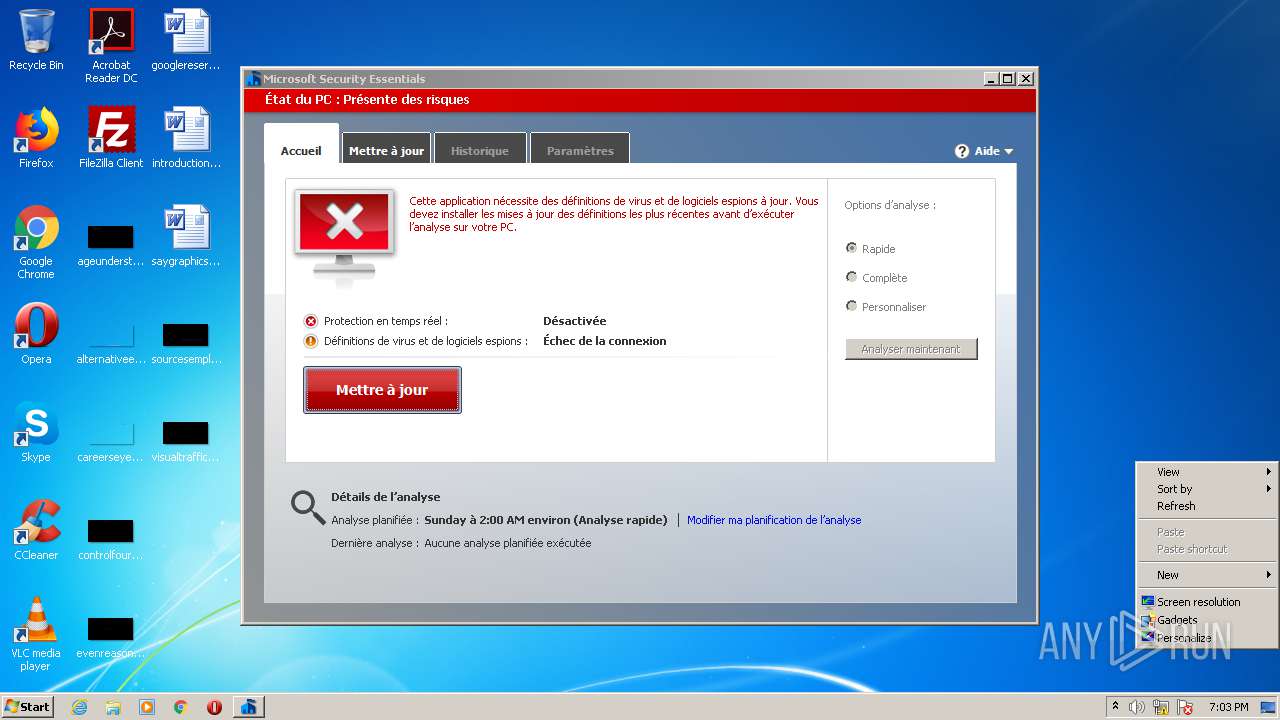Choose Refresh in the context menu
Viewport: 1280px width, 720px height.
(x=1207, y=506)
